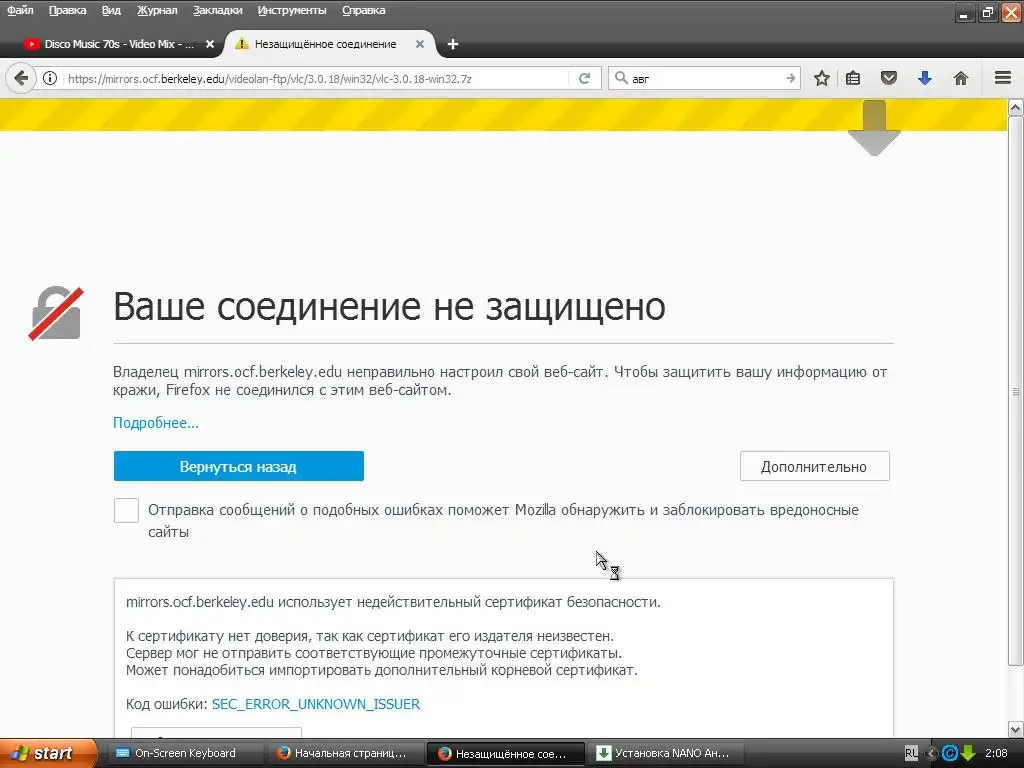The image size is (1024, 768).
Task: Click the search magnifier icon
Action: click(621, 78)
